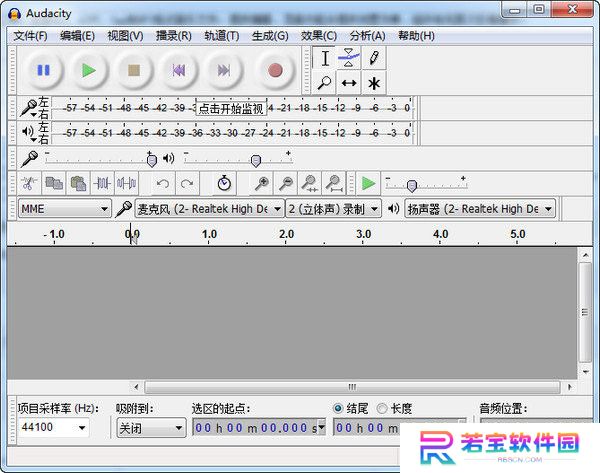The width and height of the screenshot is (600, 473).
Task: Click the Stop button
Action: [134, 70]
